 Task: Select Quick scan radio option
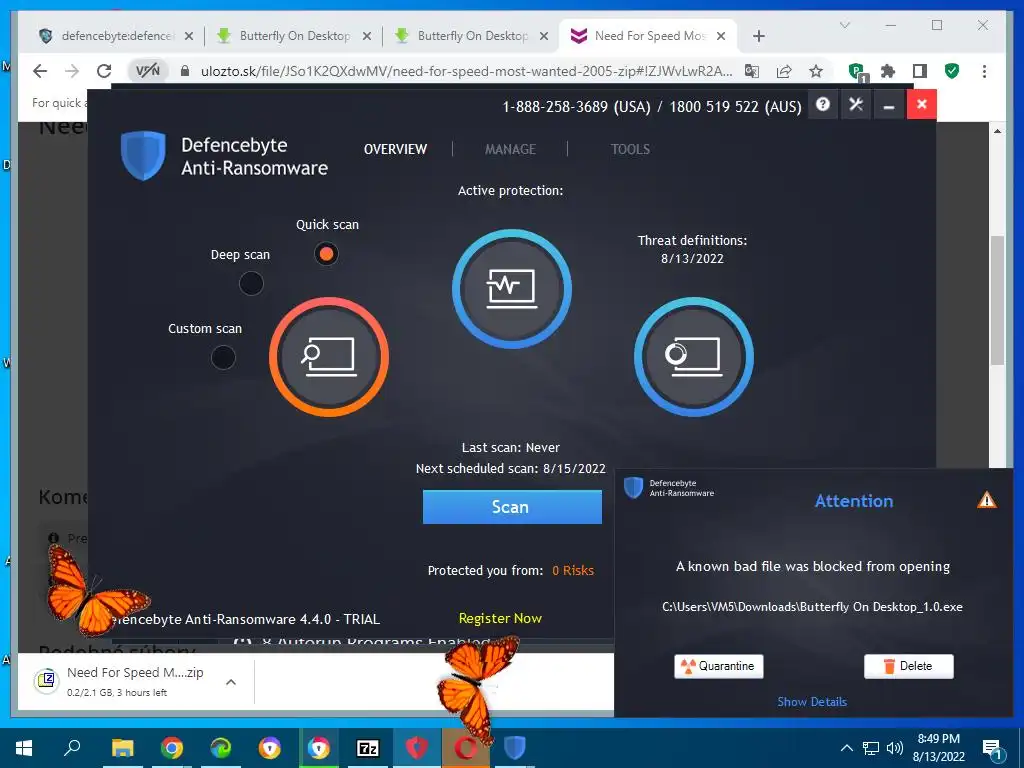click(326, 253)
